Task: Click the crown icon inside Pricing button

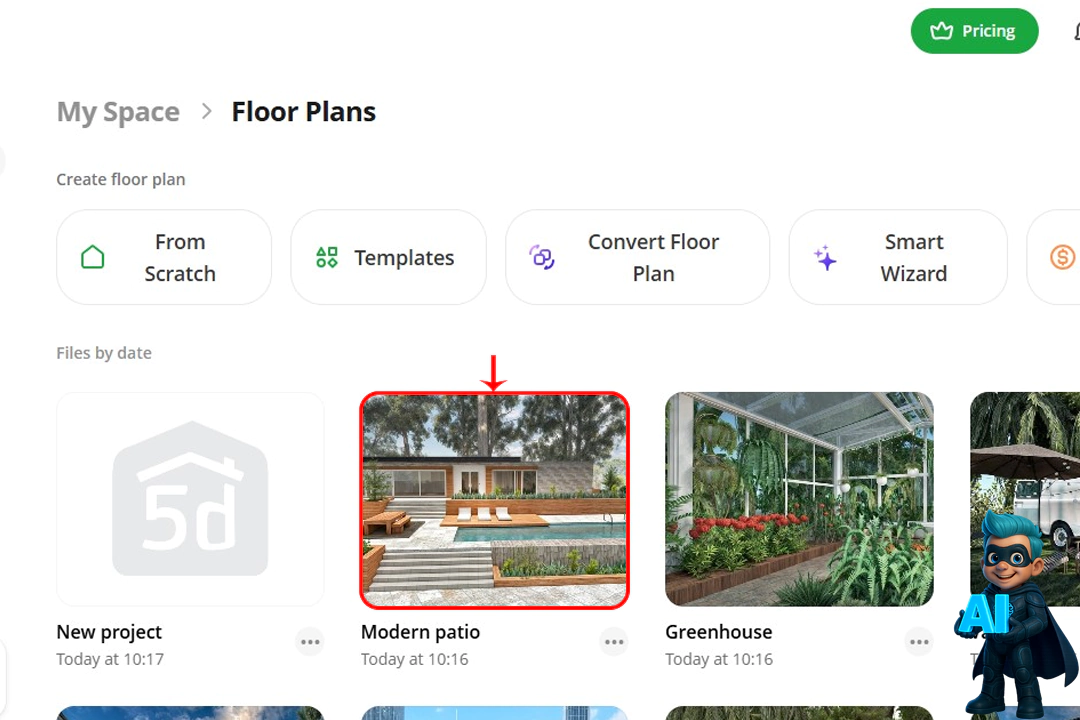Action: point(941,31)
